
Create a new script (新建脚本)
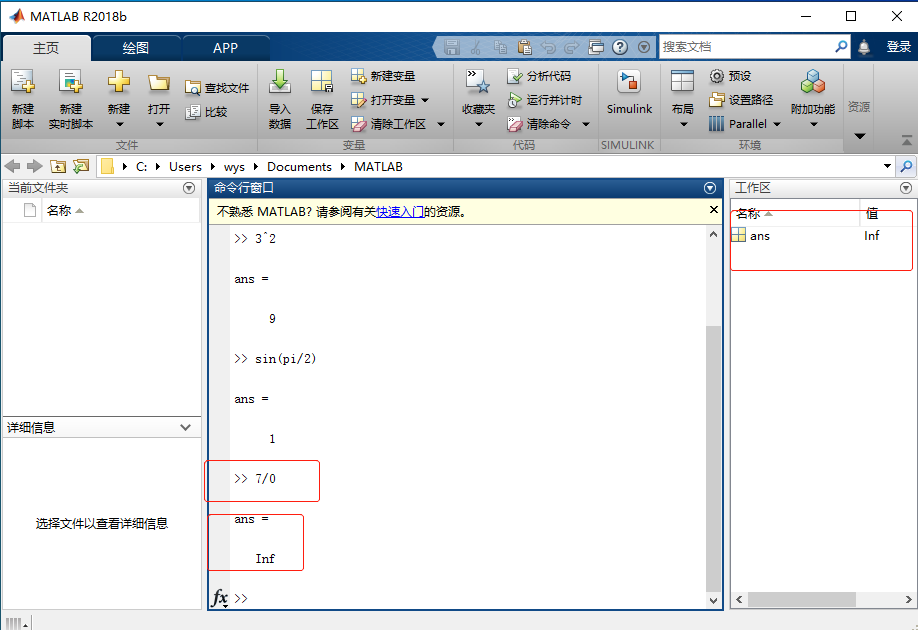point(23,98)
